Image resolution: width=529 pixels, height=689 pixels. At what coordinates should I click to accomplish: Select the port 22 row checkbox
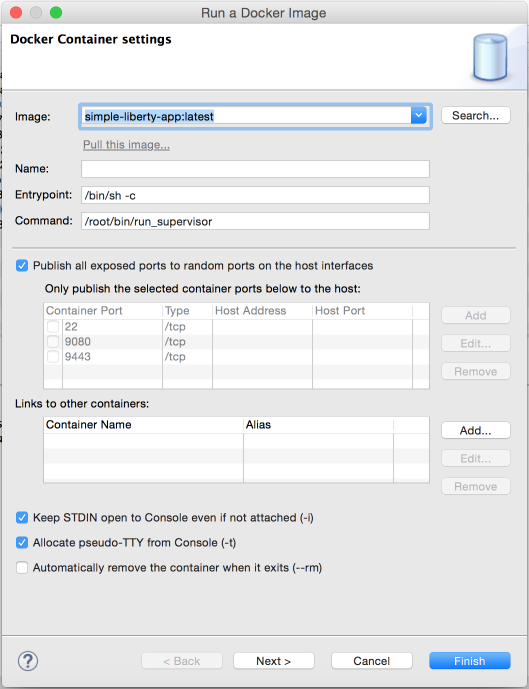click(x=53, y=326)
